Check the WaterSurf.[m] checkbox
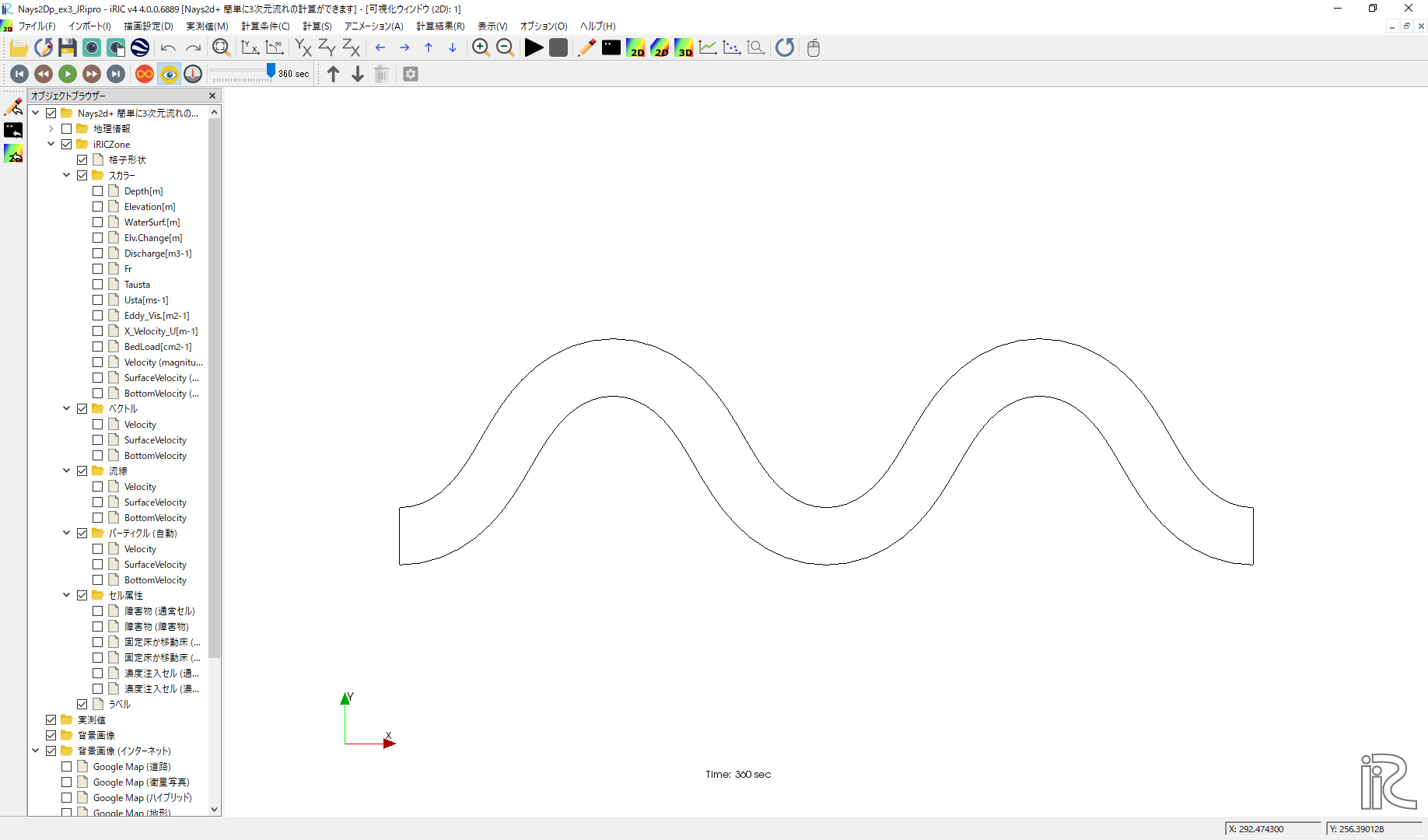 97,222
